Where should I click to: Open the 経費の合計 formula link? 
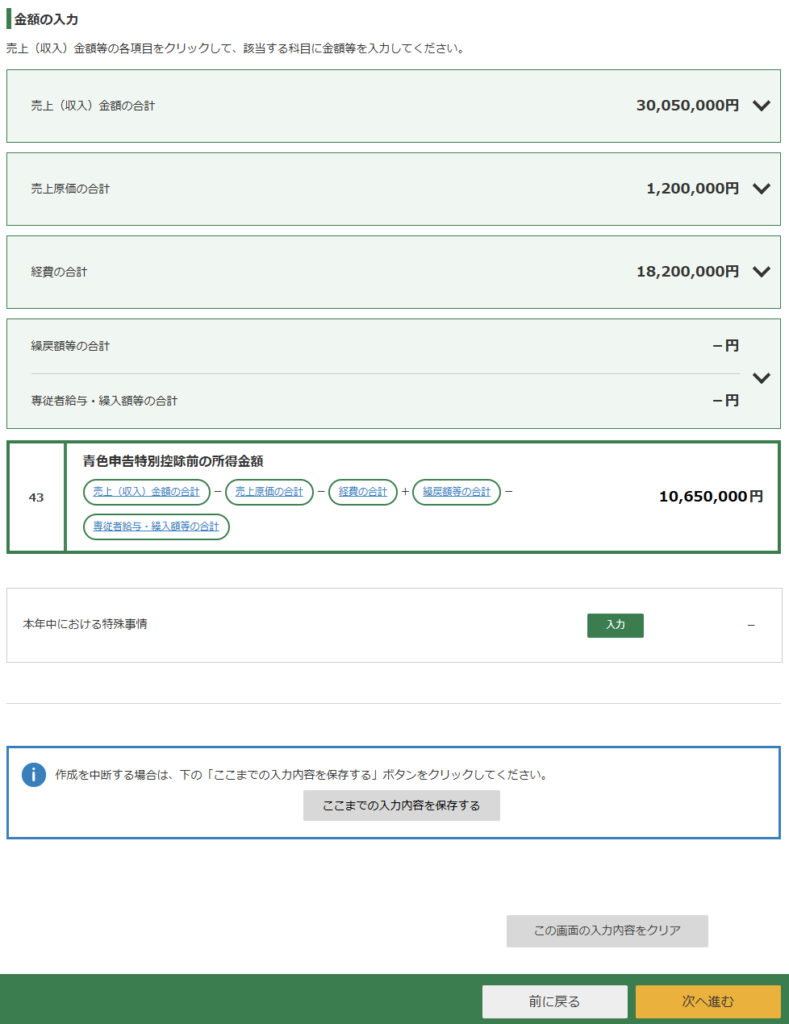(x=362, y=492)
